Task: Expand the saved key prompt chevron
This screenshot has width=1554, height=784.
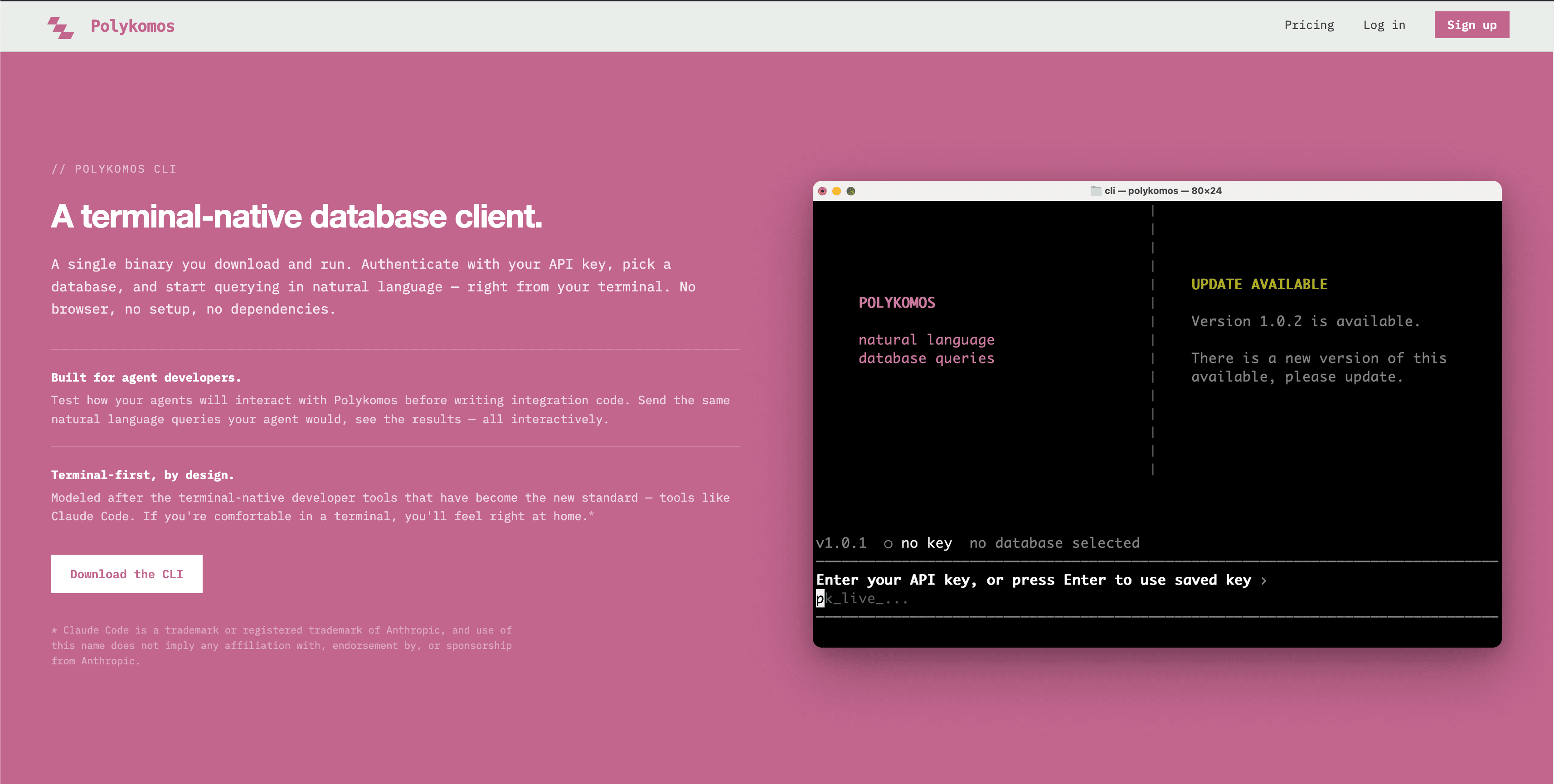Action: 1264,580
